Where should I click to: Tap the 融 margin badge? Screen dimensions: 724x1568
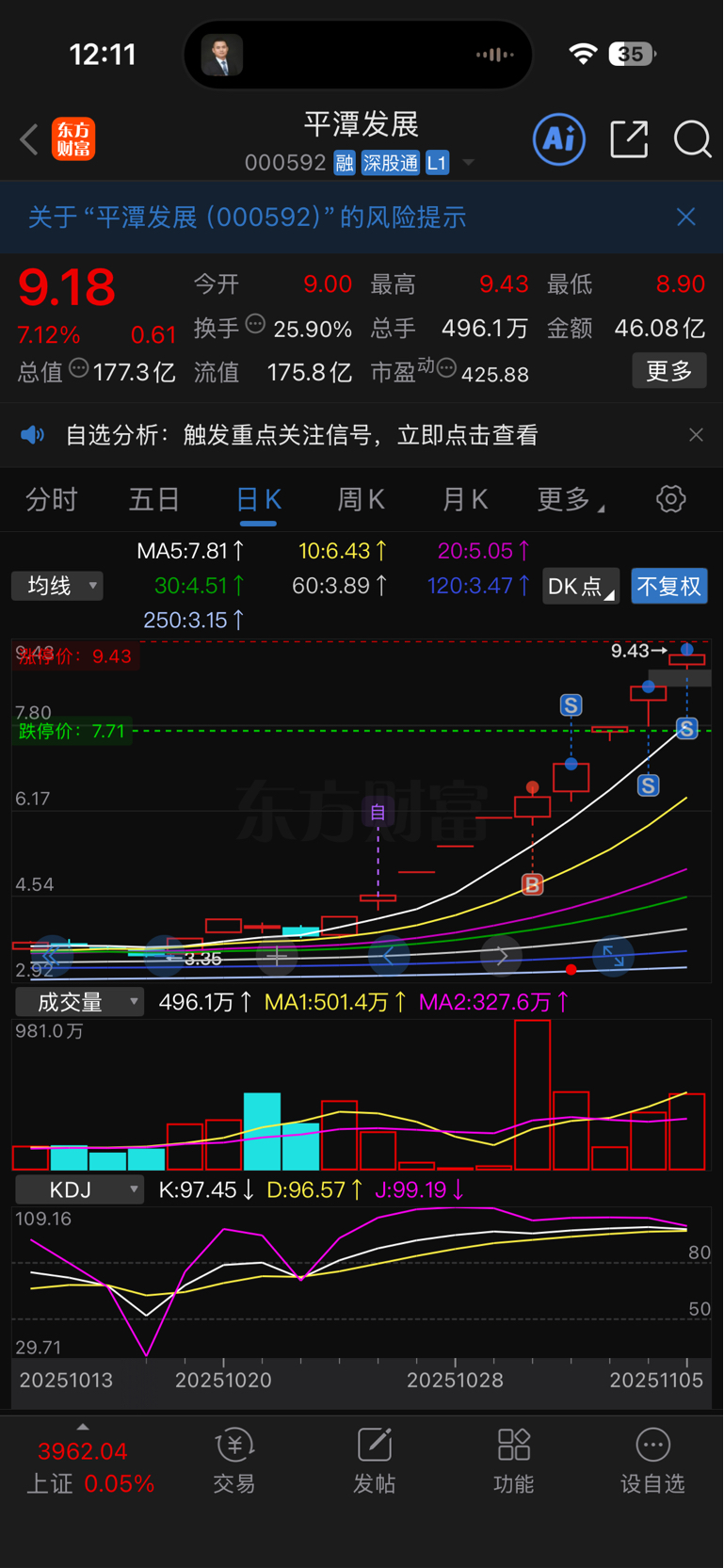tap(344, 163)
